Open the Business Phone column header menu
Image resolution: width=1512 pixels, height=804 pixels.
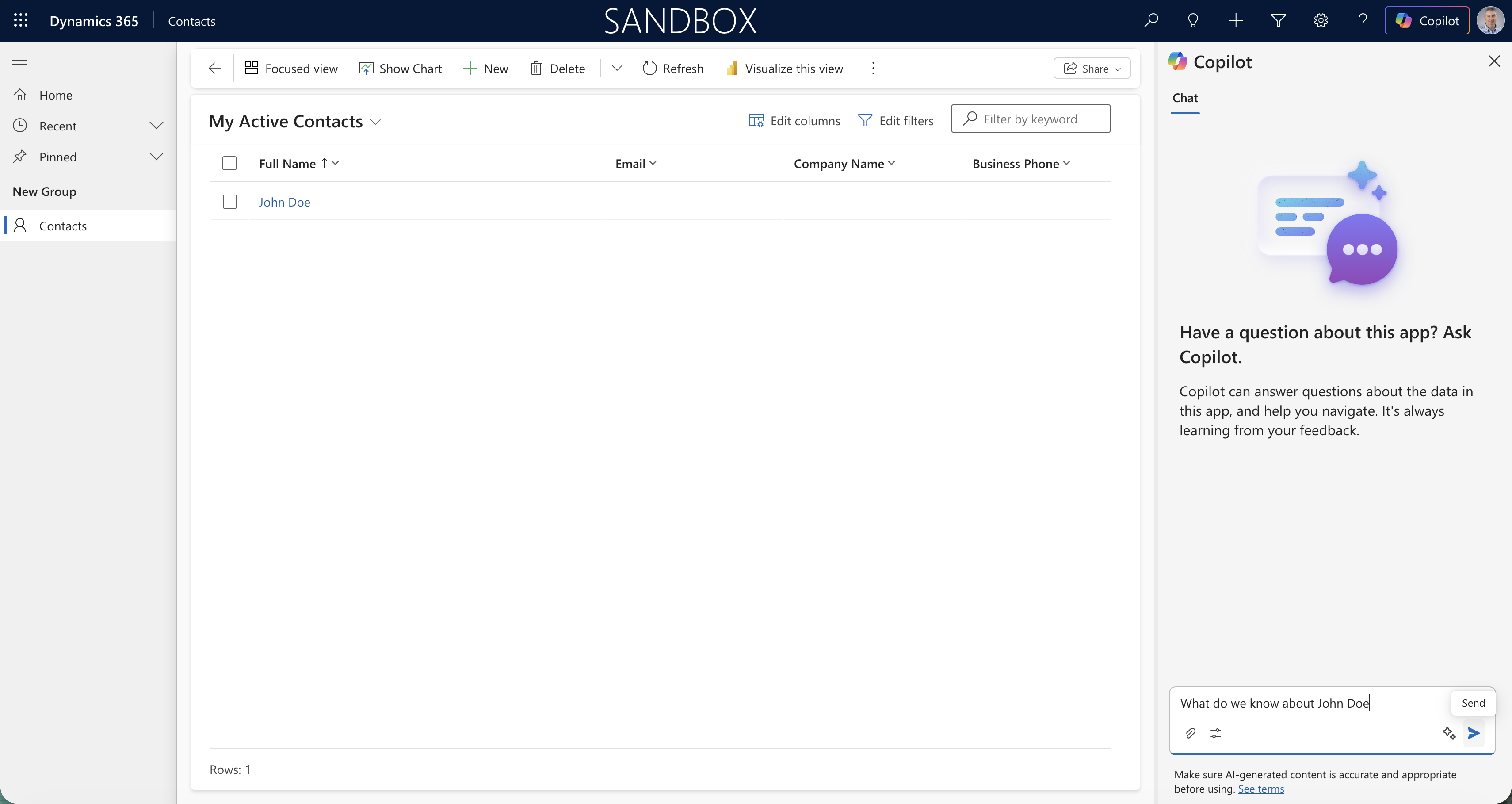[1021, 163]
